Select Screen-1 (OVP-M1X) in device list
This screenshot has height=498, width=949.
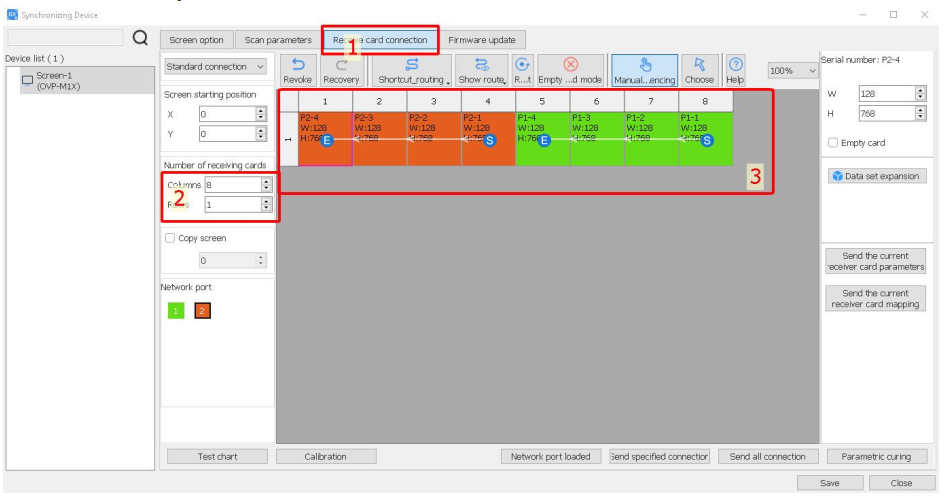coord(87,80)
